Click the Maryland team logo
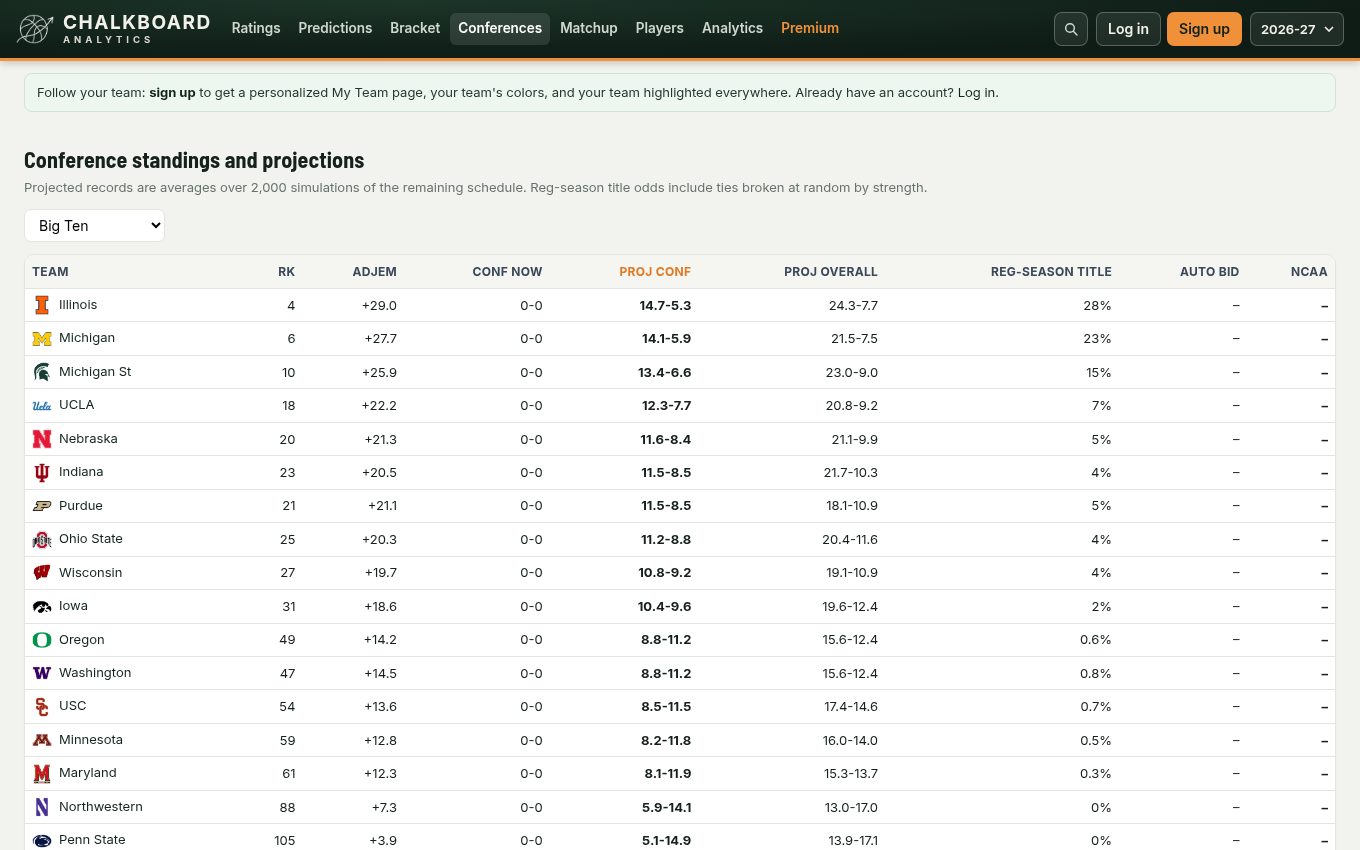 click(x=42, y=774)
